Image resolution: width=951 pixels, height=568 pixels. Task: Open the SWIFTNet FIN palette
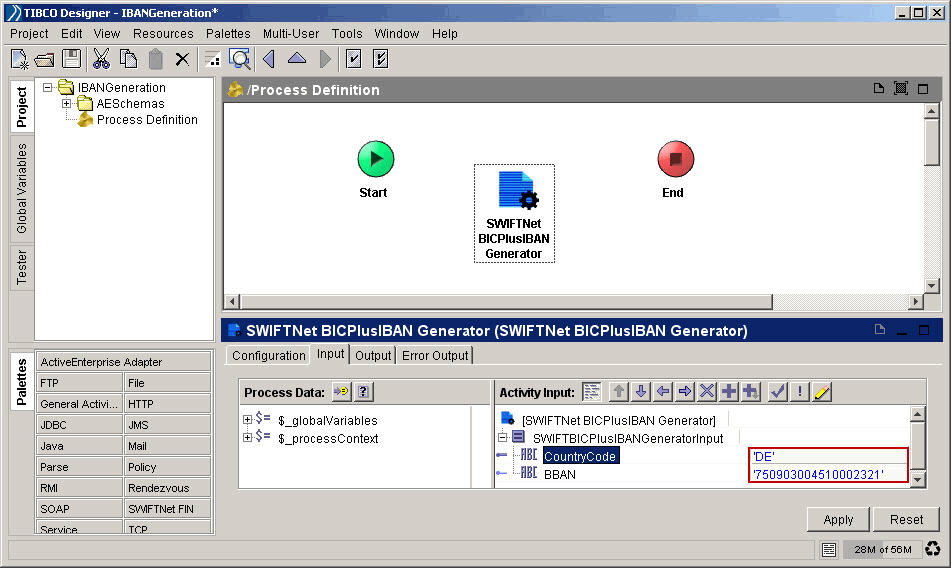pos(167,509)
